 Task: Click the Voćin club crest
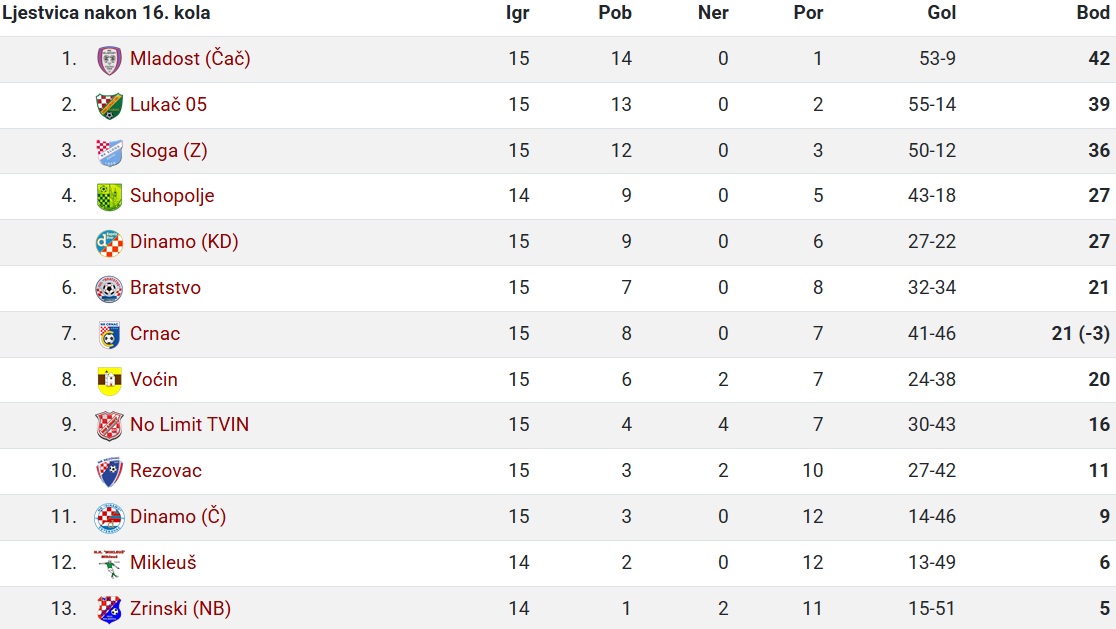(x=109, y=381)
